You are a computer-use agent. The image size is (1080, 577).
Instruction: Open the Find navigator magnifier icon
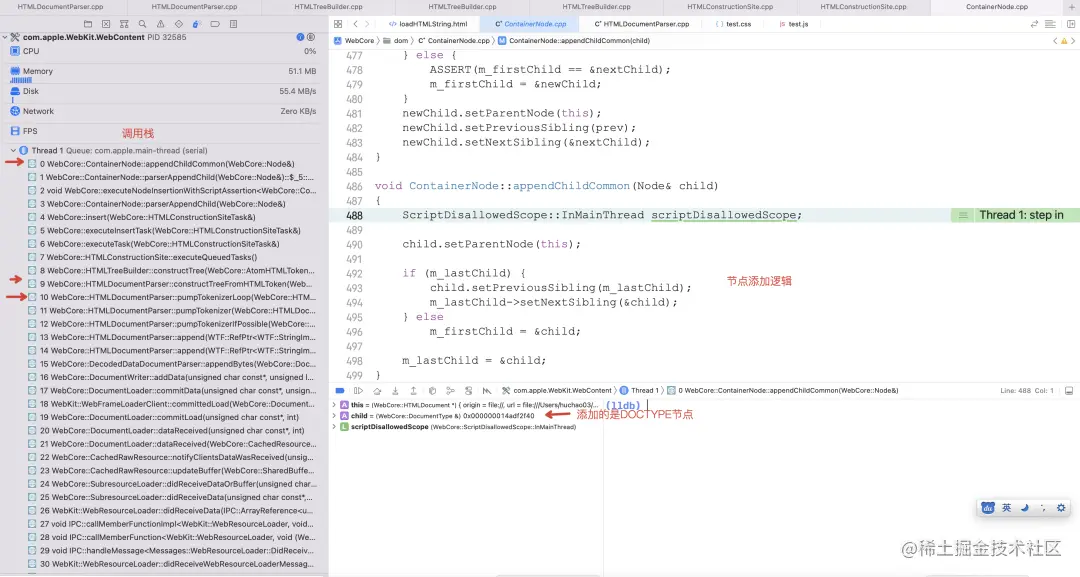pyautogui.click(x=142, y=24)
